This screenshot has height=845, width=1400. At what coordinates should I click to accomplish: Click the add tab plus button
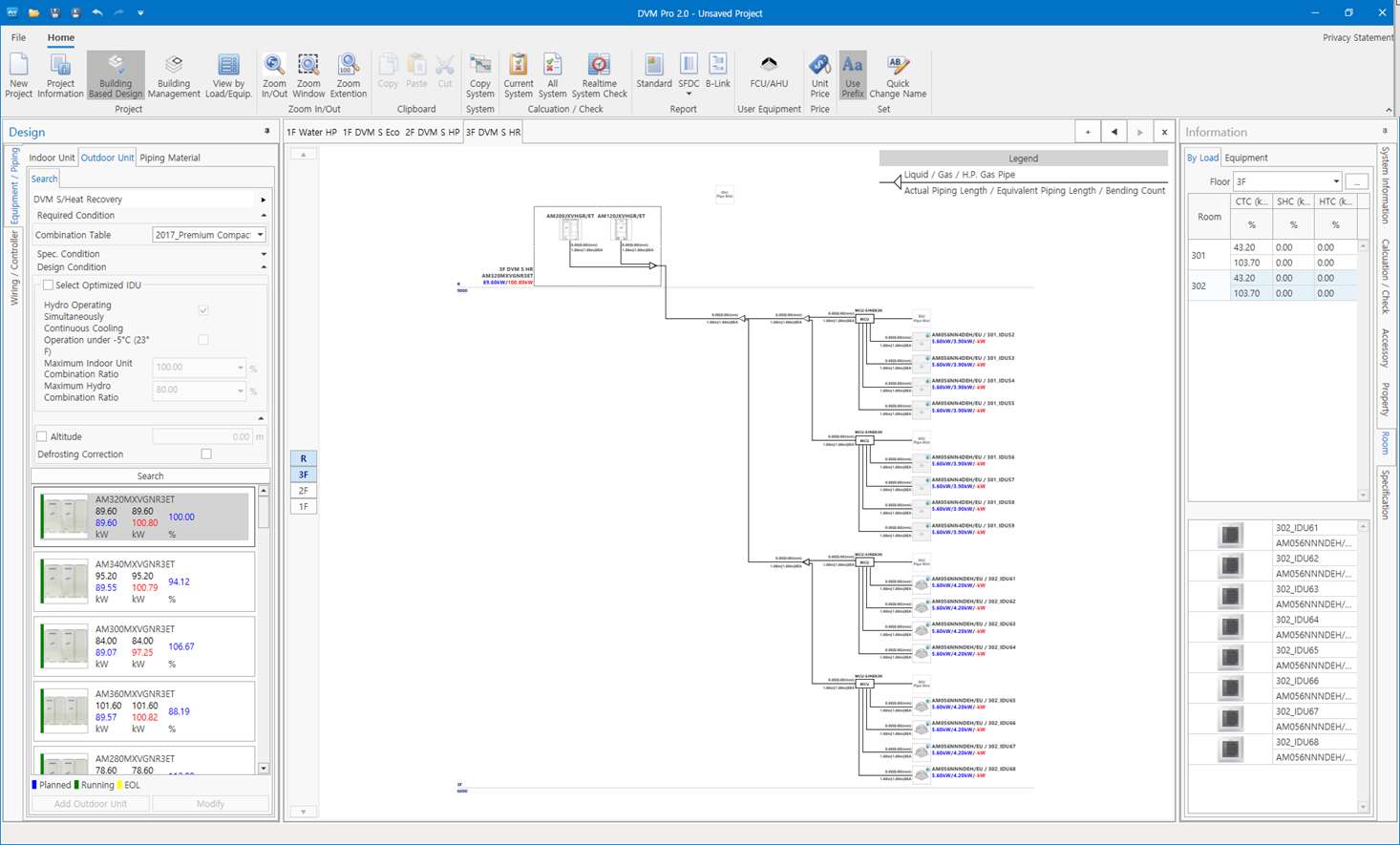coord(1088,132)
